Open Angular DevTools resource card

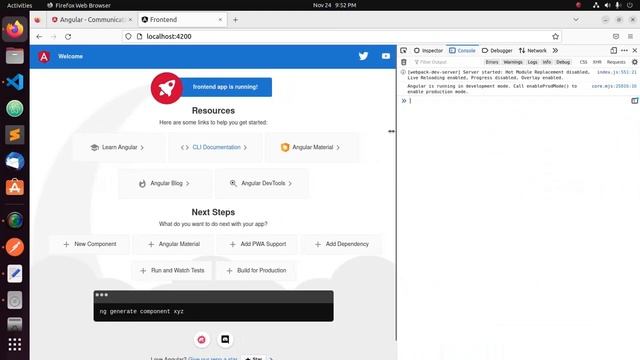(262, 183)
